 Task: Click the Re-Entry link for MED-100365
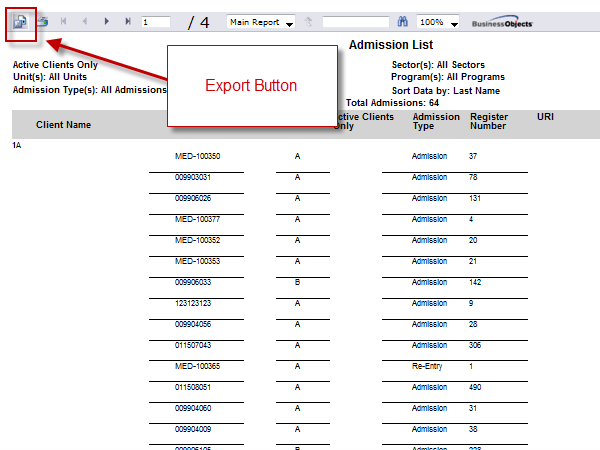click(x=428, y=366)
